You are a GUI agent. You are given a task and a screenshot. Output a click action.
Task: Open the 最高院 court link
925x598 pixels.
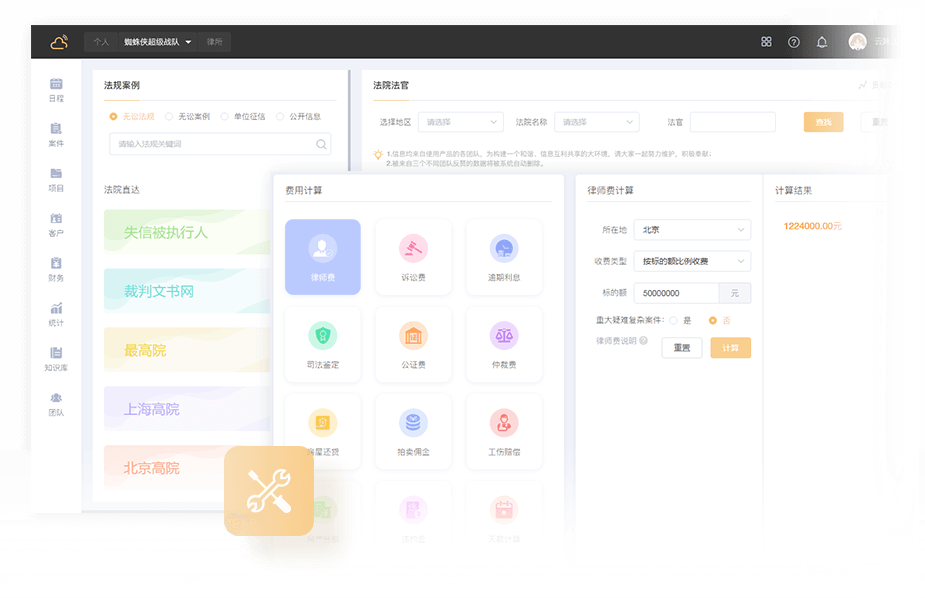[x=188, y=350]
